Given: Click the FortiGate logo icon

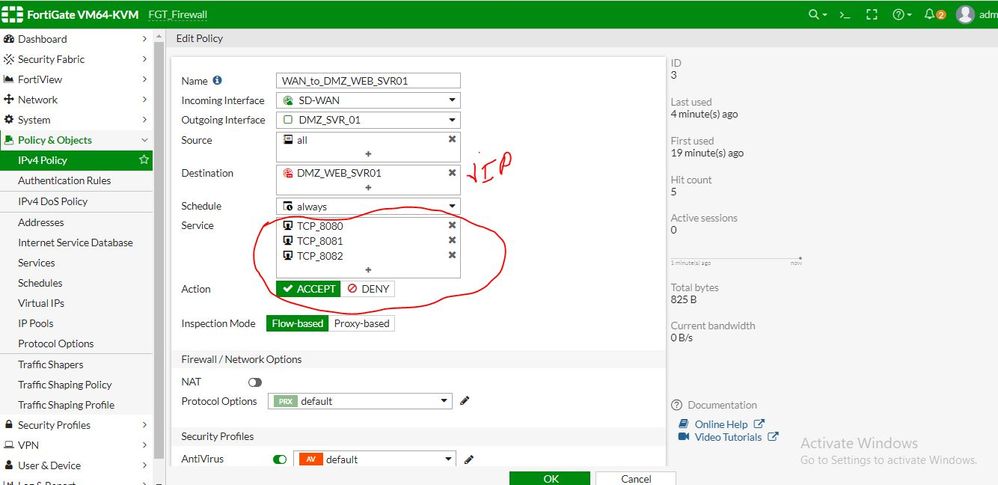Looking at the screenshot, I should (12, 15).
